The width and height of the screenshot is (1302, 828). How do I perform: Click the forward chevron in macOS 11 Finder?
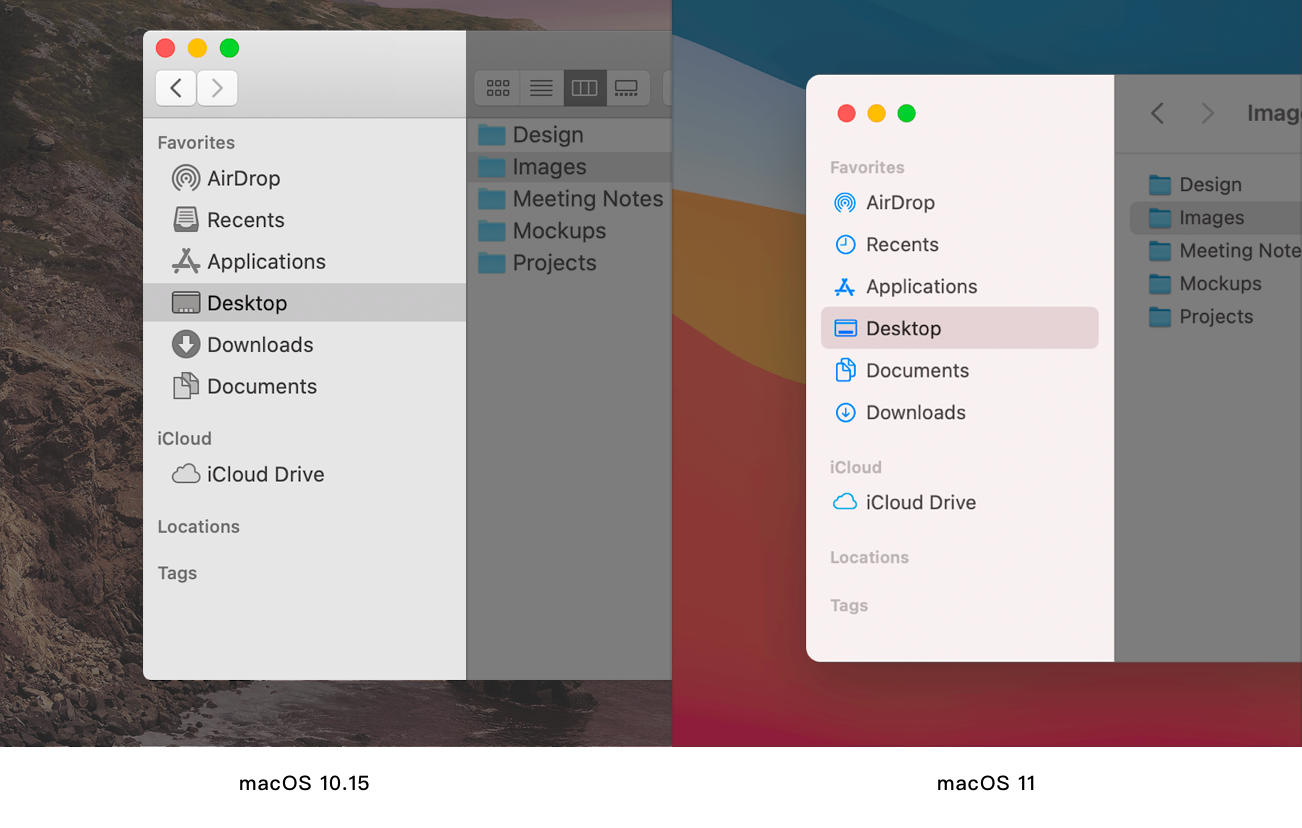[1207, 113]
